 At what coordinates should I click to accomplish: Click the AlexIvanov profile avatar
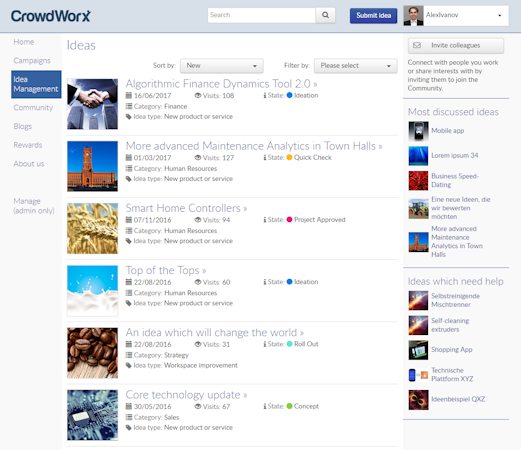tap(413, 15)
